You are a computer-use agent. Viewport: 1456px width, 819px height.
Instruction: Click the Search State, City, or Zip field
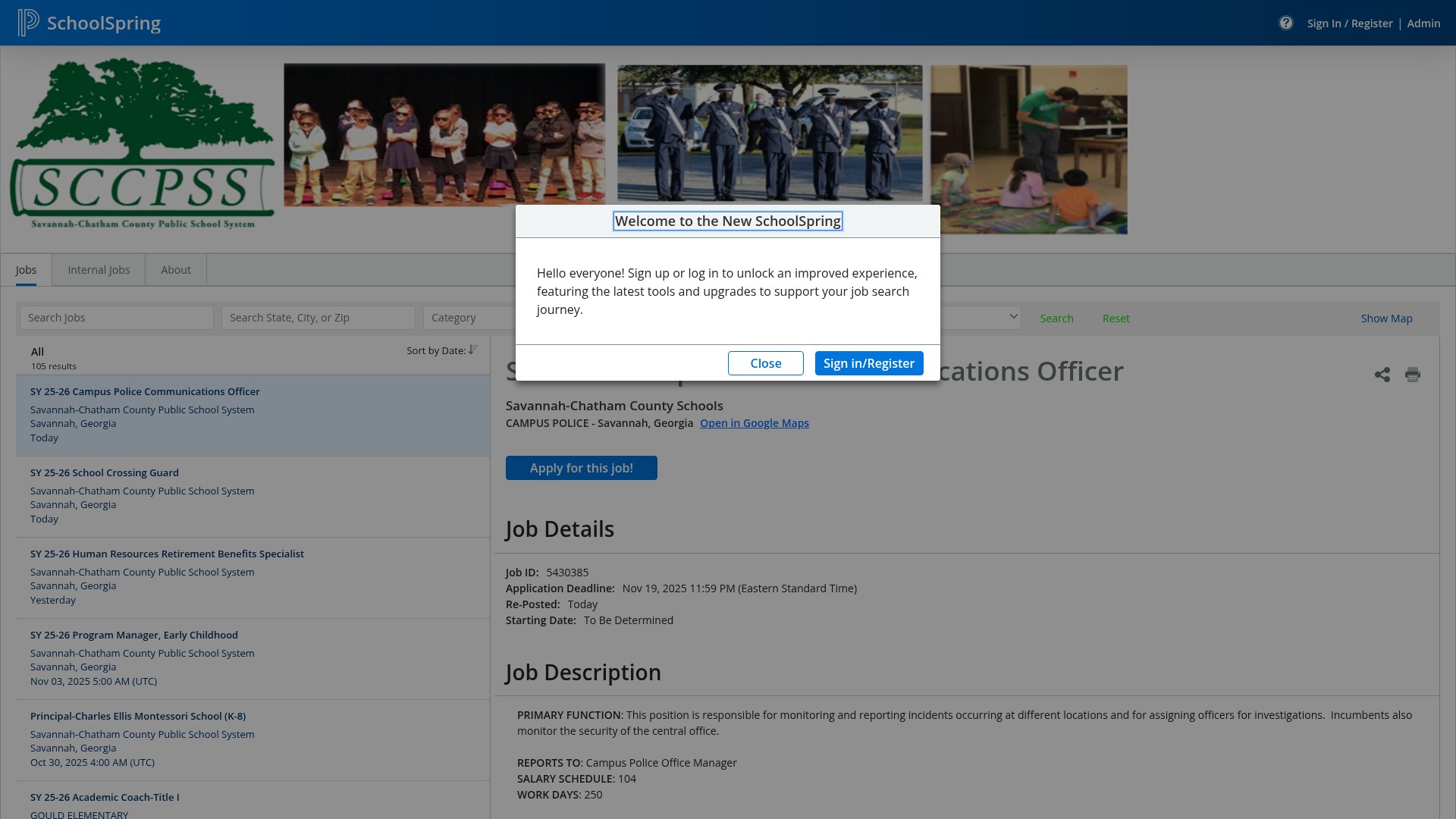click(x=318, y=318)
